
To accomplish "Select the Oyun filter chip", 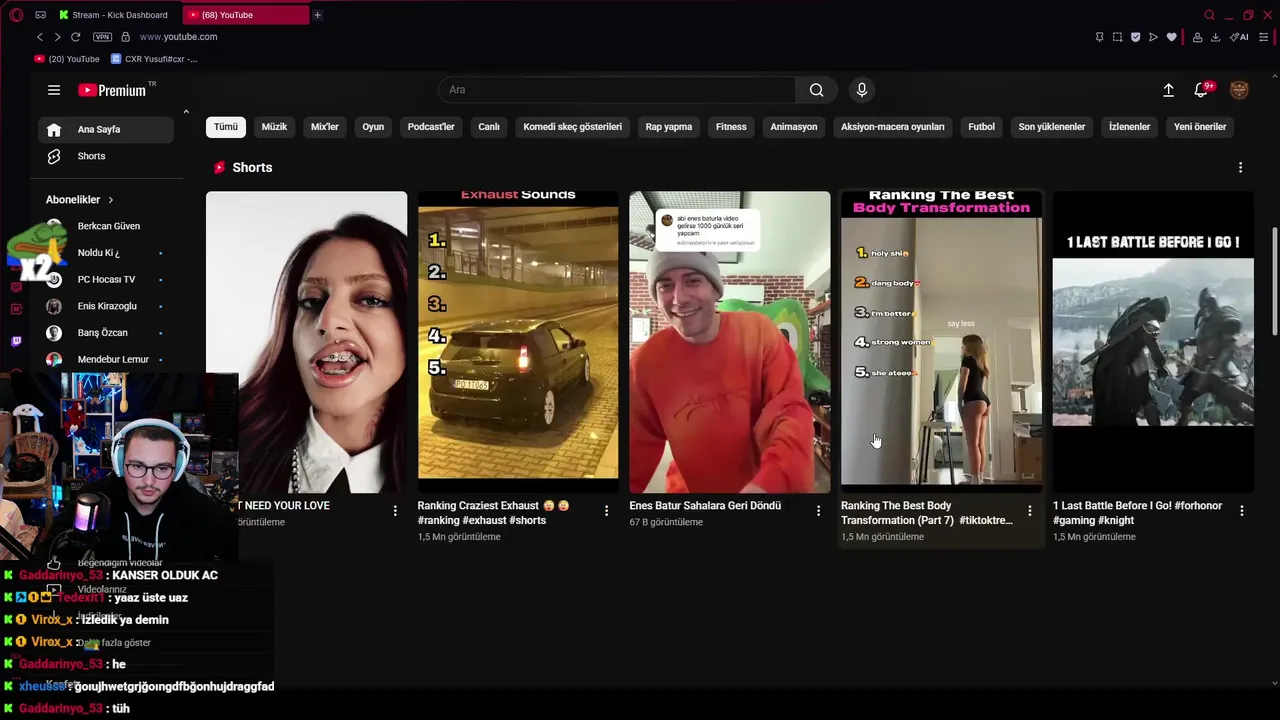I will click(373, 127).
